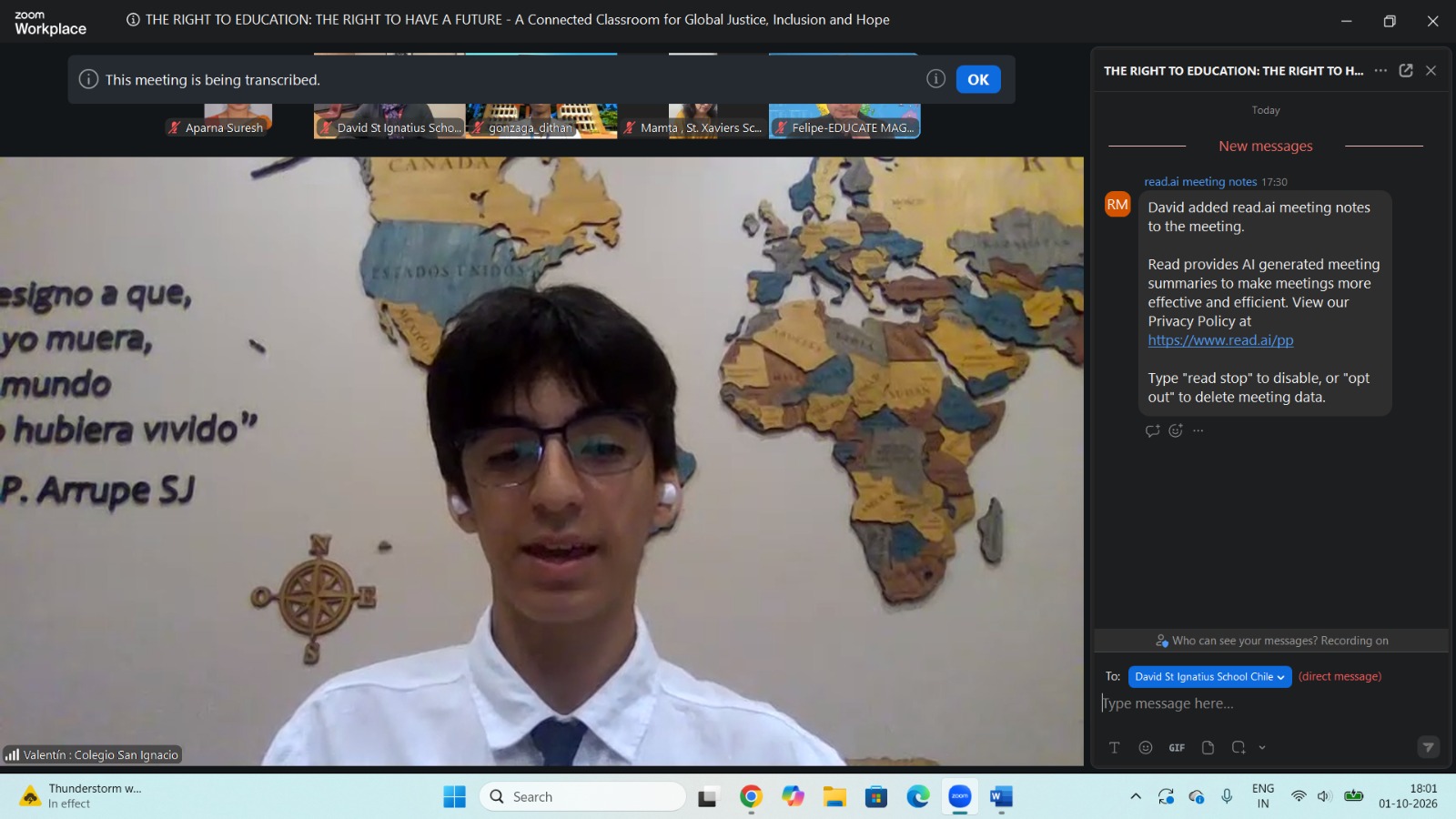
Task: Take a screenshot capture for chat
Action: [x=1239, y=747]
